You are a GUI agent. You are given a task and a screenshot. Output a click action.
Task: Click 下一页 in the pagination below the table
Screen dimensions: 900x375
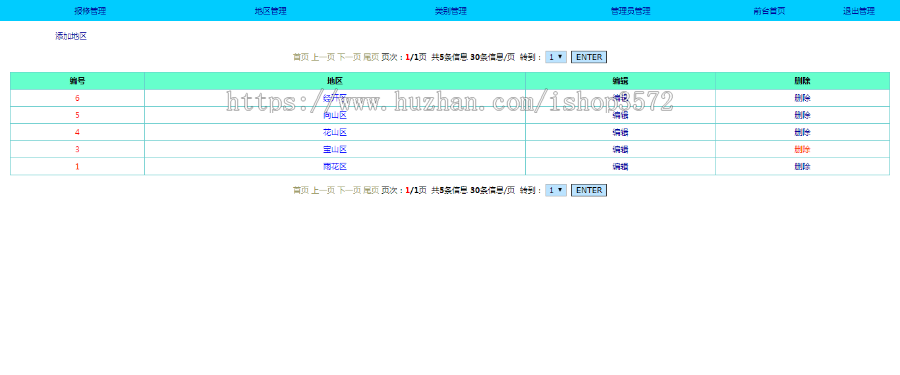(x=349, y=190)
